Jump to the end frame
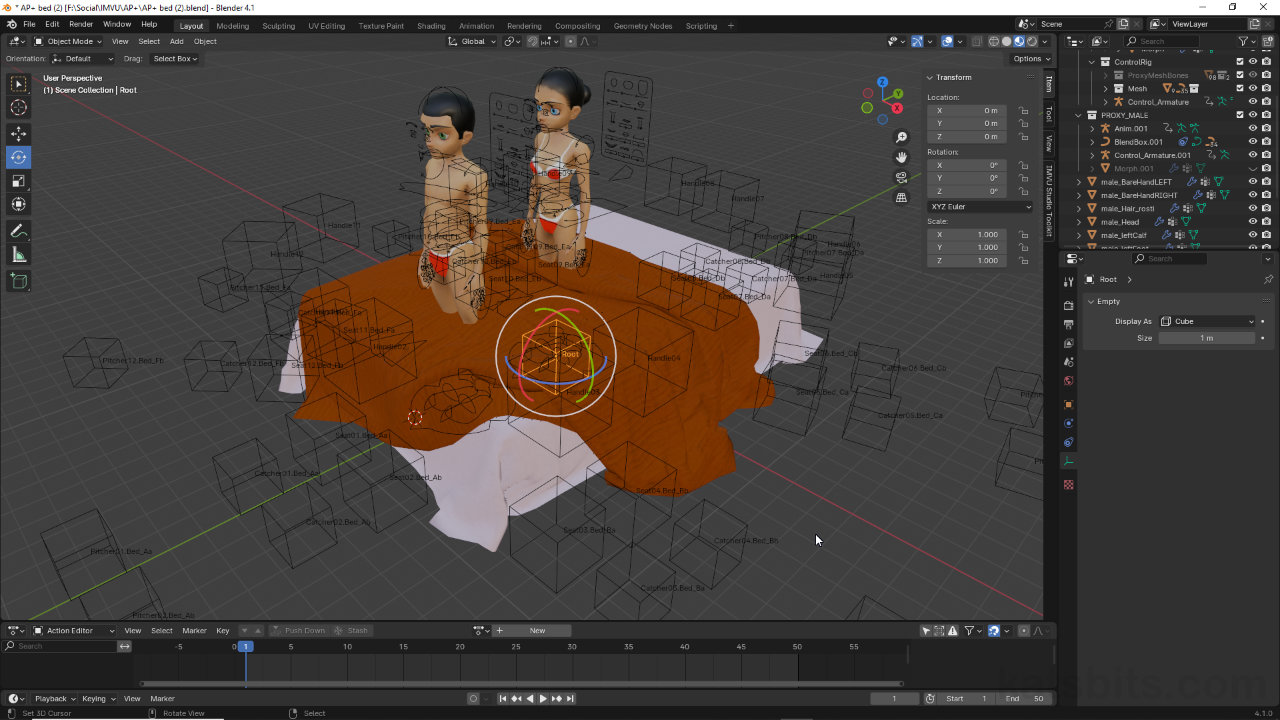The image size is (1280, 720). click(x=569, y=698)
